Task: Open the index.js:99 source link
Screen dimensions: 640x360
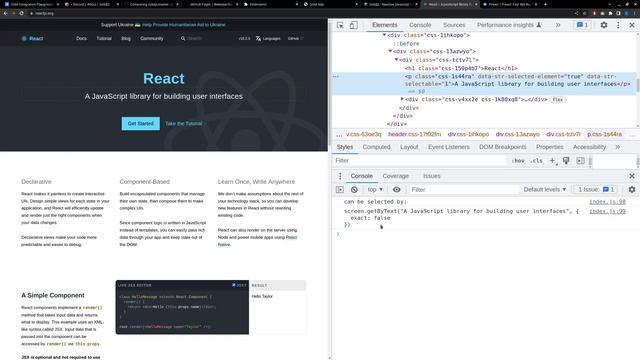Action: pyautogui.click(x=607, y=211)
